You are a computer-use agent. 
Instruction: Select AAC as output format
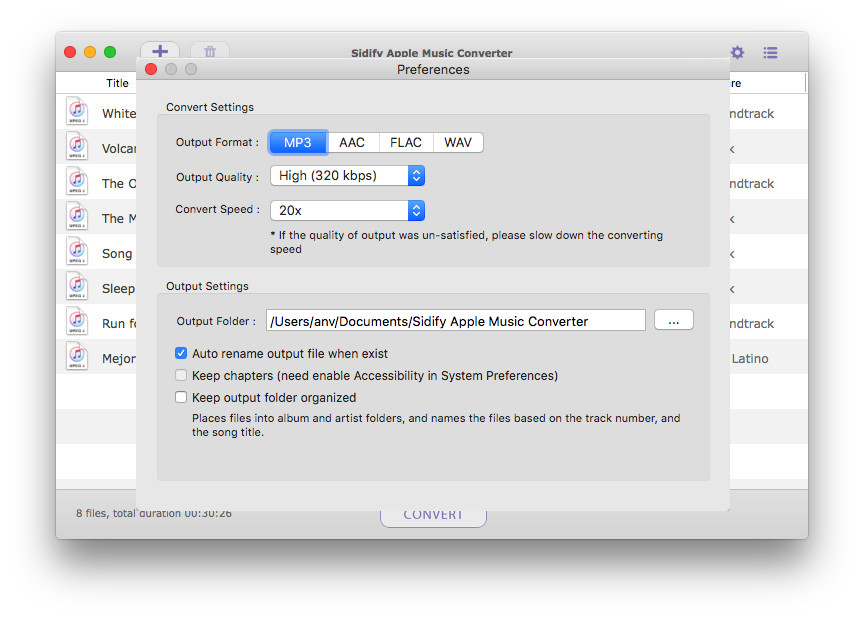[352, 142]
